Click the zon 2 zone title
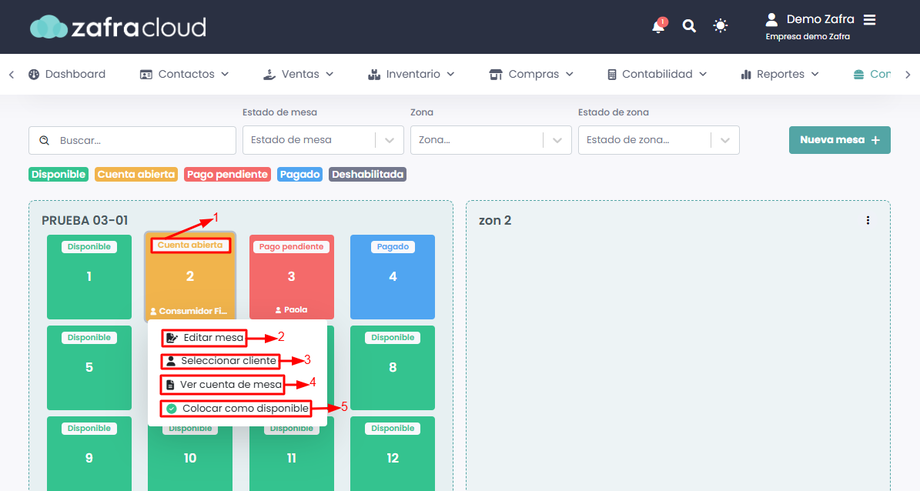This screenshot has width=920, height=491. [x=495, y=221]
